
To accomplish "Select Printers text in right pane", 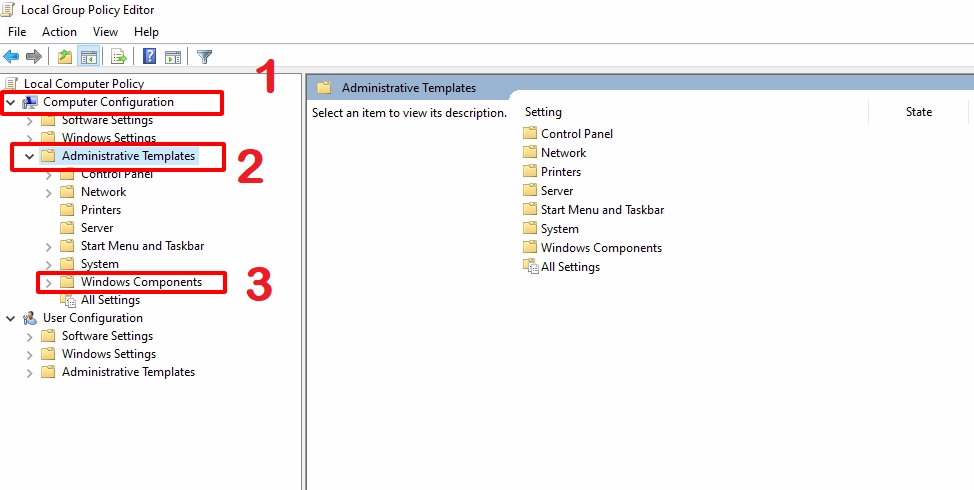I will pos(561,171).
